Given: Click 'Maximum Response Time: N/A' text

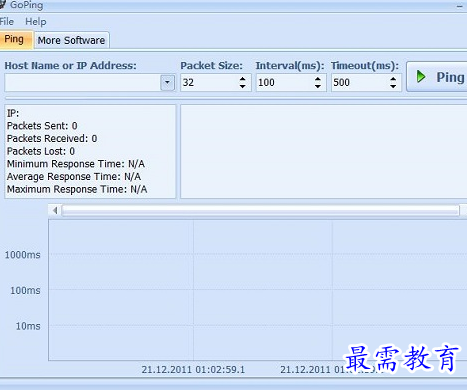Looking at the screenshot, I should pos(77,189).
